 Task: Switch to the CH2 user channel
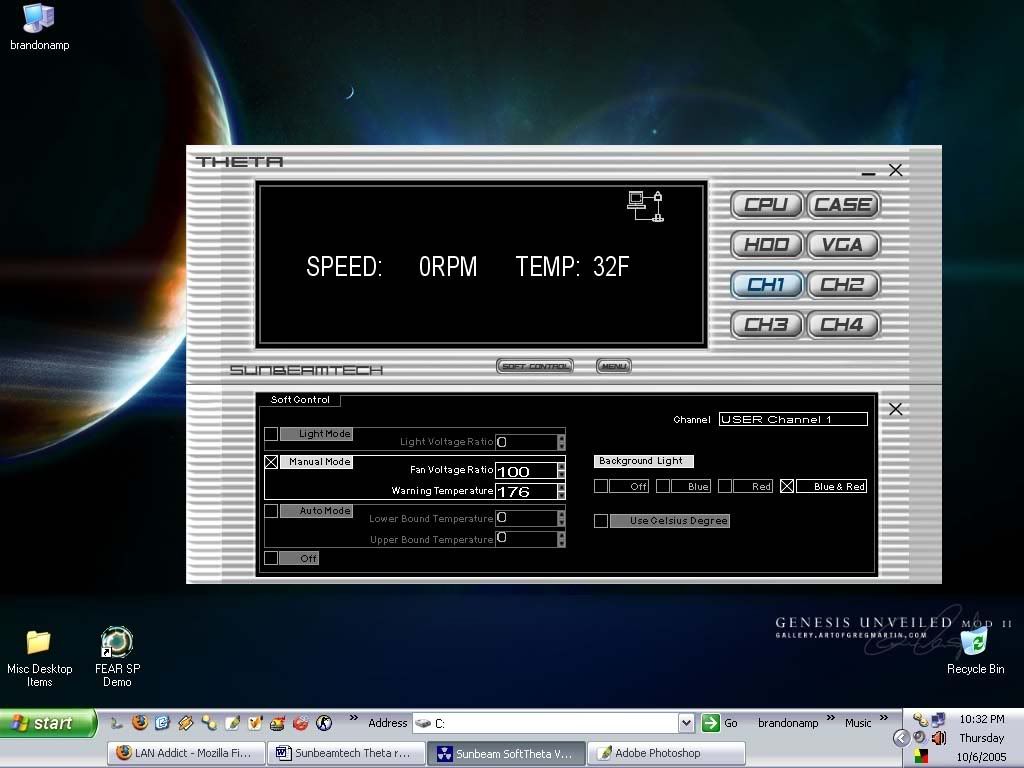pos(843,285)
